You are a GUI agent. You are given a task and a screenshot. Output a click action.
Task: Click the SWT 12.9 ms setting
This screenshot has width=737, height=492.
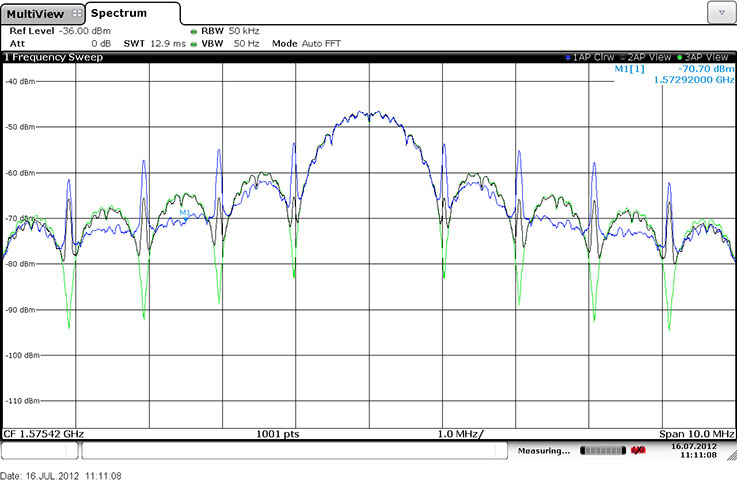click(152, 44)
